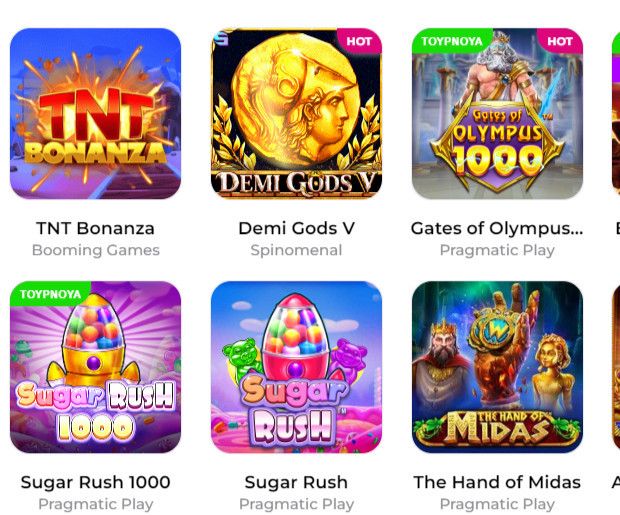Click the HOT badge on Gates of Olympus
This screenshot has height=515, width=620.
(x=560, y=41)
